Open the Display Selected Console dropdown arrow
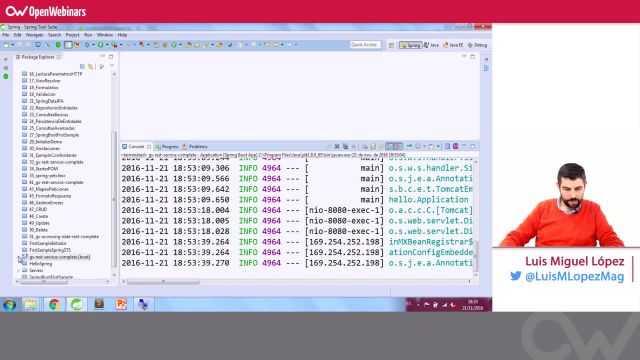This screenshot has height=360, width=640. (424, 147)
